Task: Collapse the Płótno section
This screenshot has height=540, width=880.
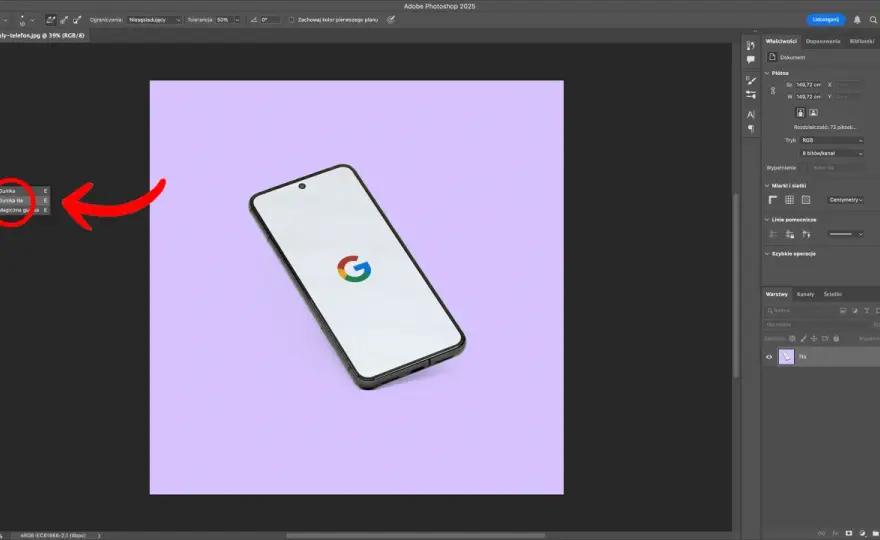Action: coord(767,73)
